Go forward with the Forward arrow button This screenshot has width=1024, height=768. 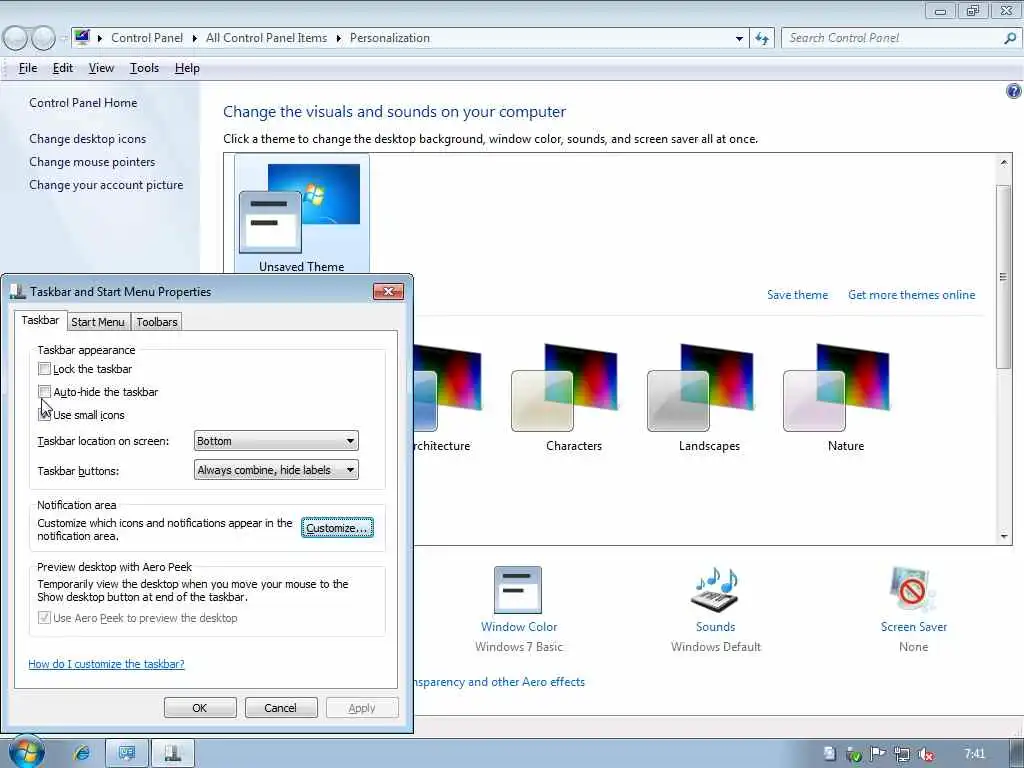tap(43, 38)
